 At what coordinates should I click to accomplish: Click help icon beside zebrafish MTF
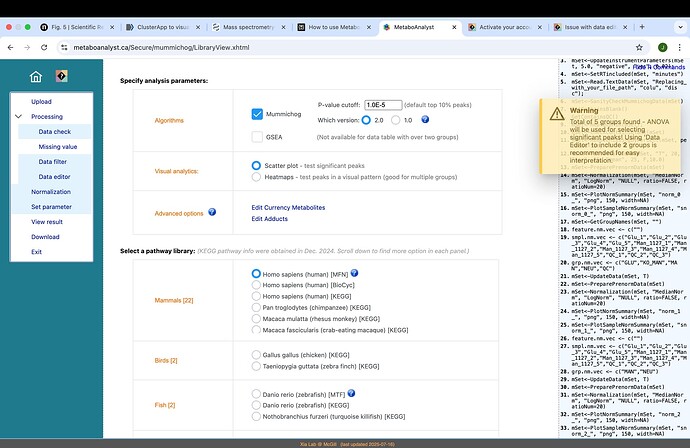point(351,393)
